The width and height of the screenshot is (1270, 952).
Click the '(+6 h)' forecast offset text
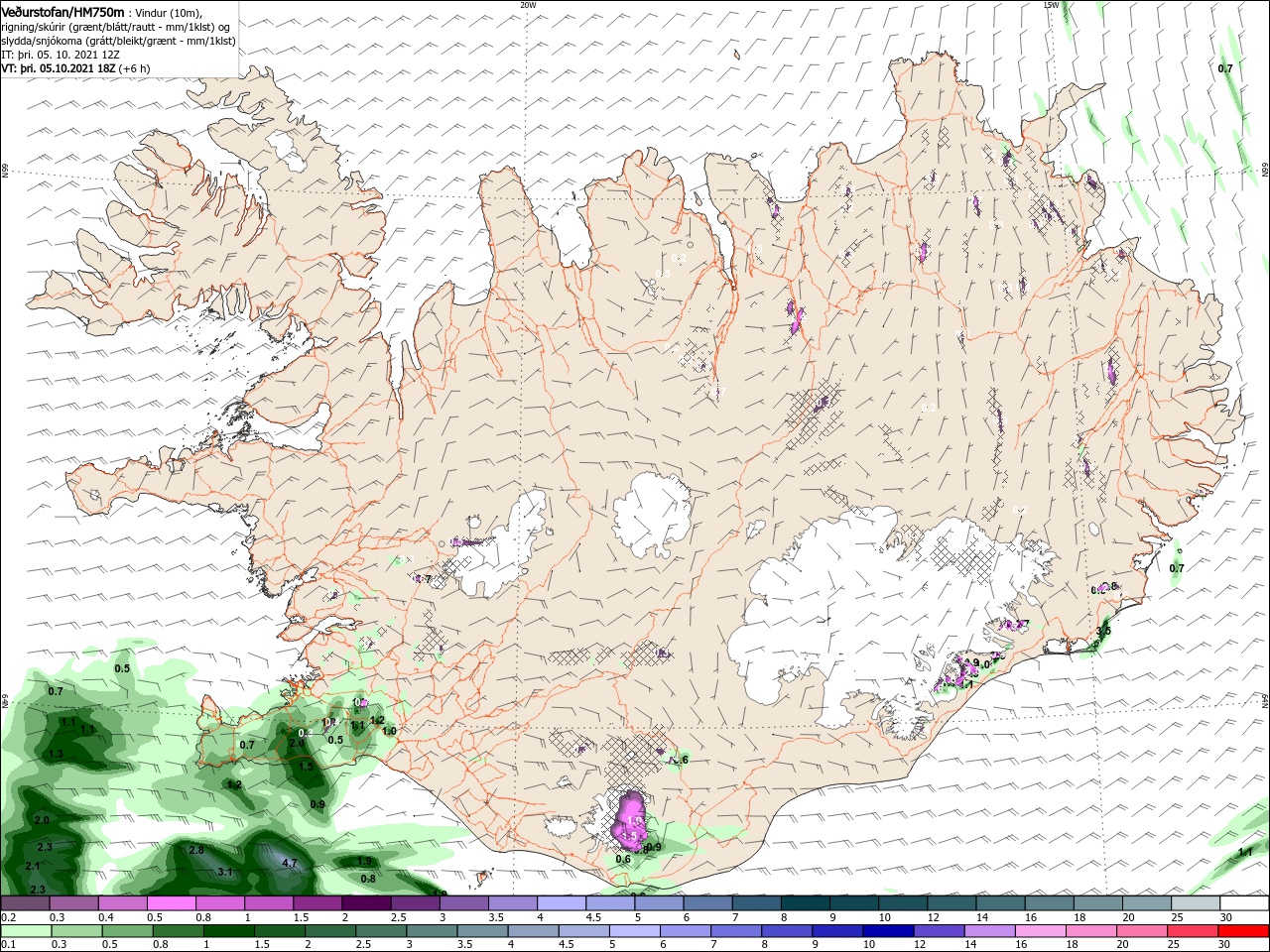pyautogui.click(x=135, y=68)
